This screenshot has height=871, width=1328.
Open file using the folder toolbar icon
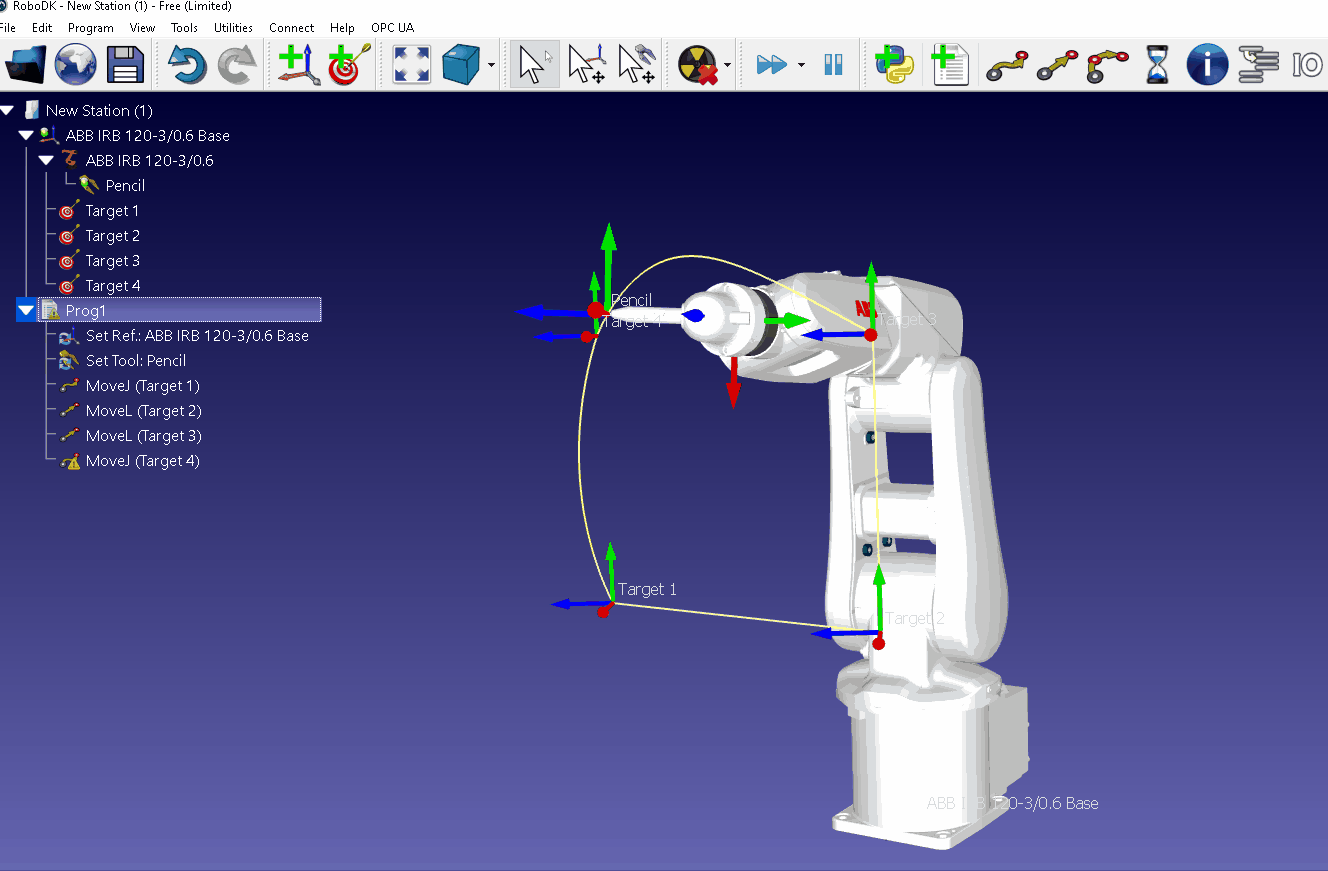tap(26, 65)
